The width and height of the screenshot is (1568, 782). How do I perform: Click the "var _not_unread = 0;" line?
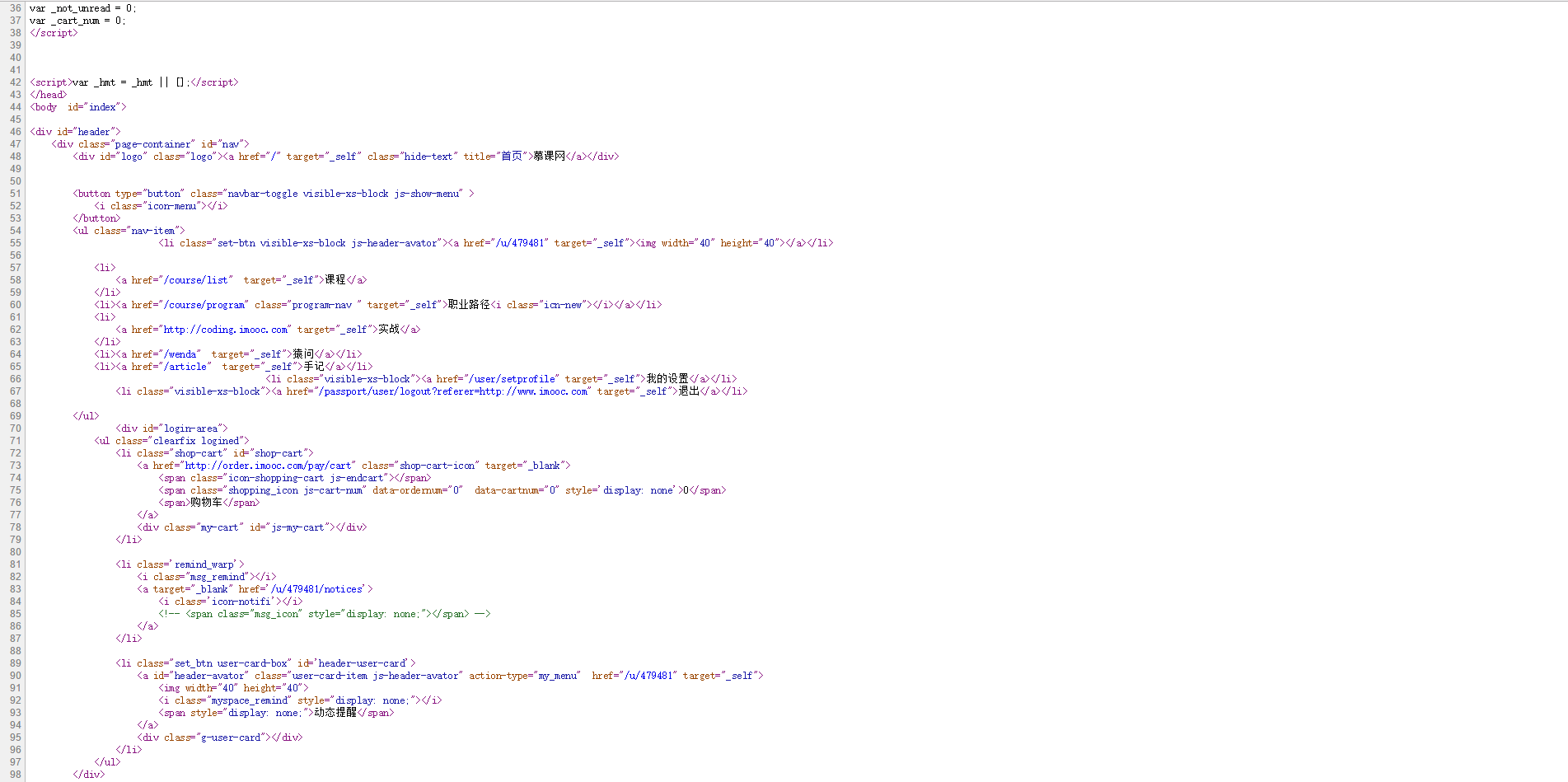click(83, 8)
